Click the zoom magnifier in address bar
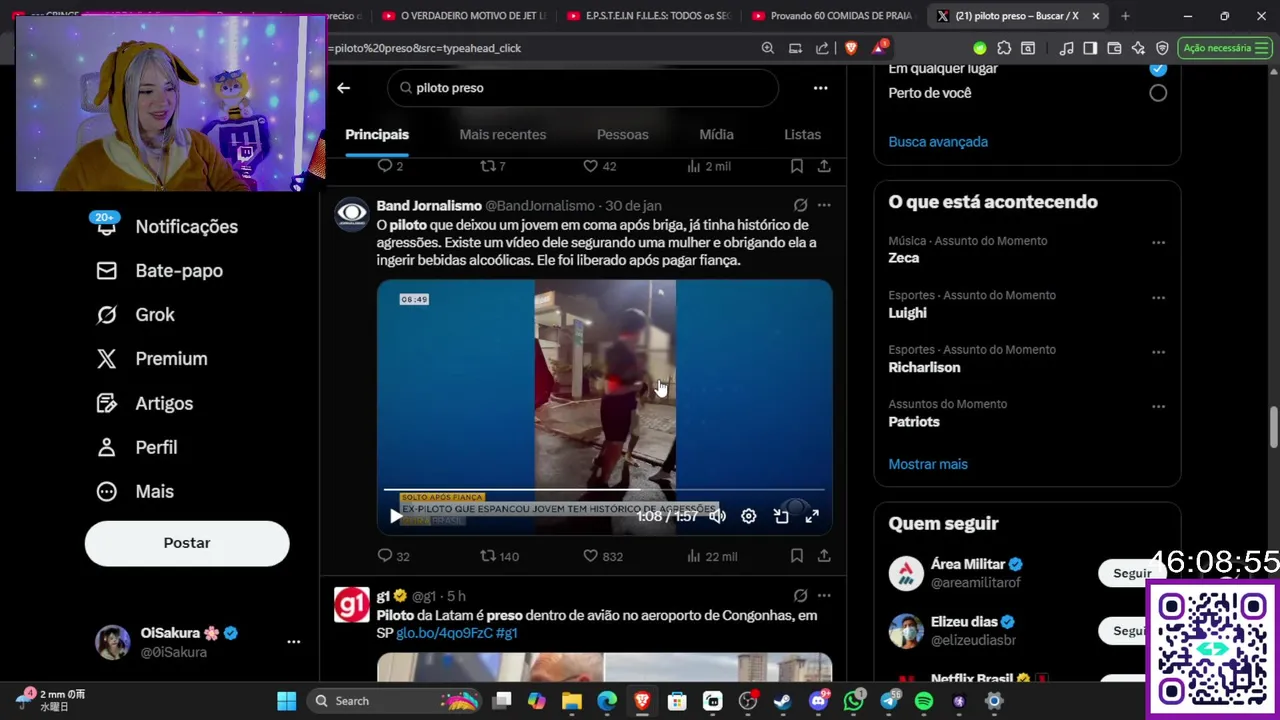This screenshot has height=720, width=1280. pyautogui.click(x=767, y=48)
